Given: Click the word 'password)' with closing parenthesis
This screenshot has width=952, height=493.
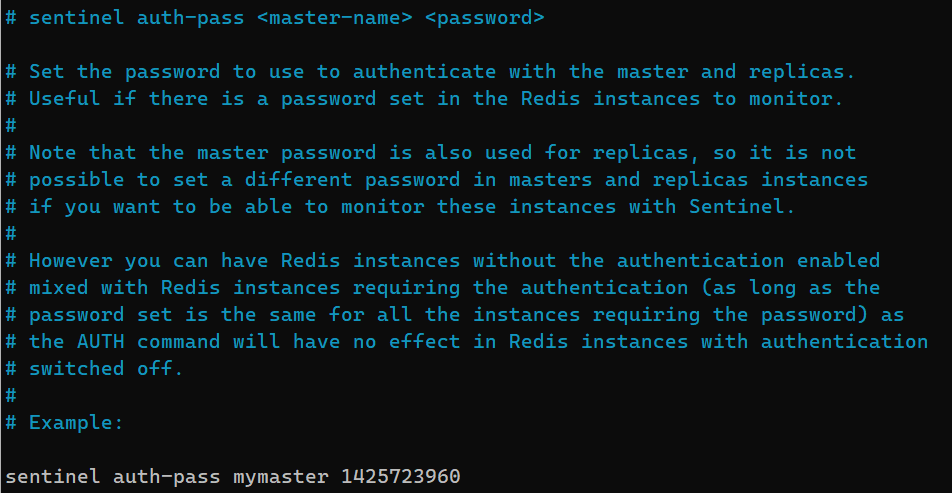Looking at the screenshot, I should pos(820,315).
